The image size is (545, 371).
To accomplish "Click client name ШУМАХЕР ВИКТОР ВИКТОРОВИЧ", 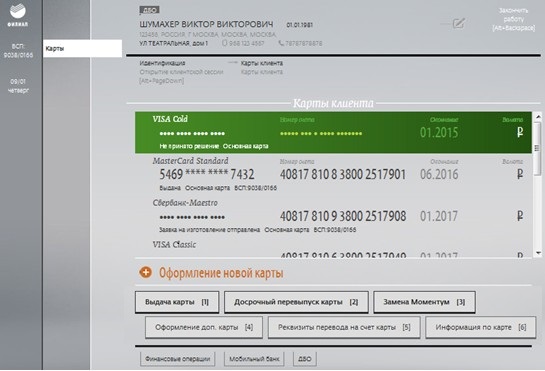I will [206, 24].
